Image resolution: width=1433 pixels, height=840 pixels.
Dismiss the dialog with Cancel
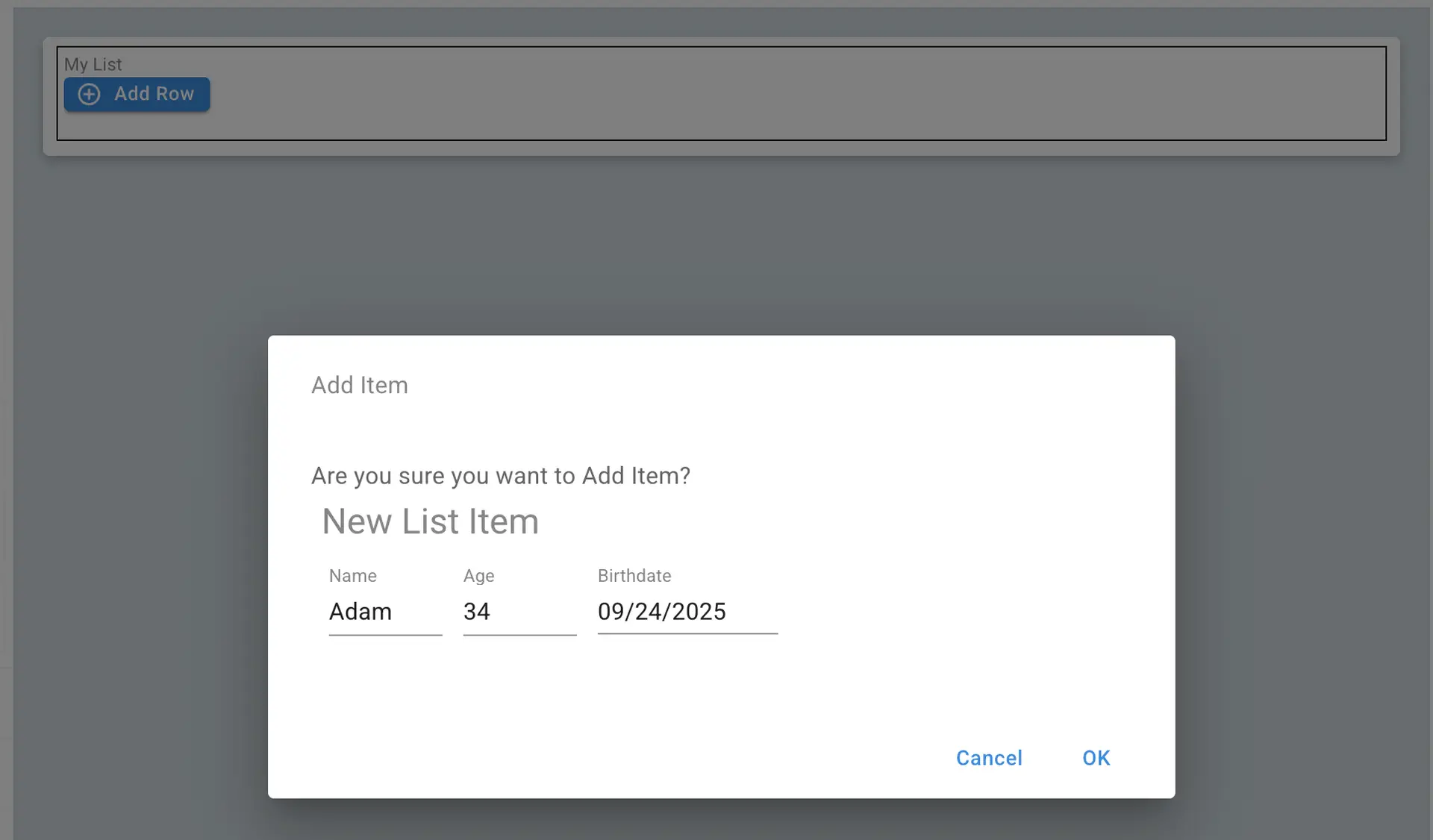989,757
